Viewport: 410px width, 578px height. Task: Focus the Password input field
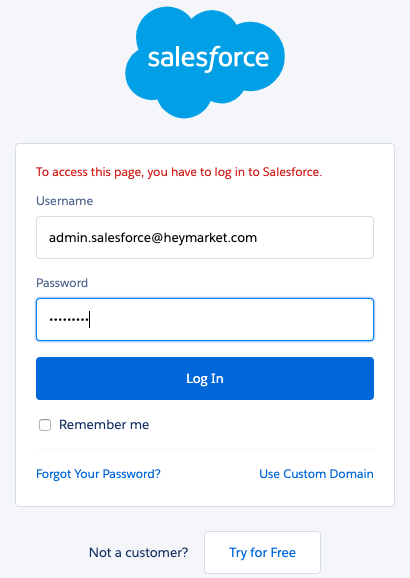[x=205, y=319]
